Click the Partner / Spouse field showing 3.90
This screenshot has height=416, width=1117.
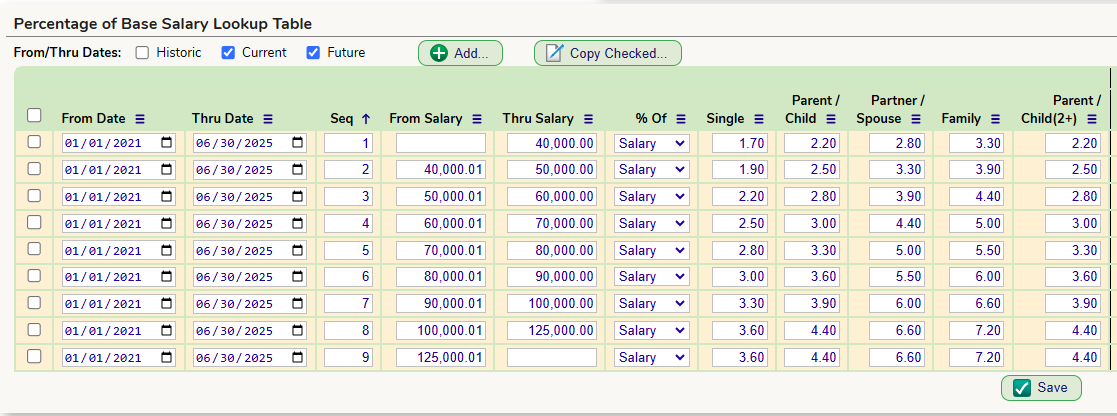tap(897, 197)
